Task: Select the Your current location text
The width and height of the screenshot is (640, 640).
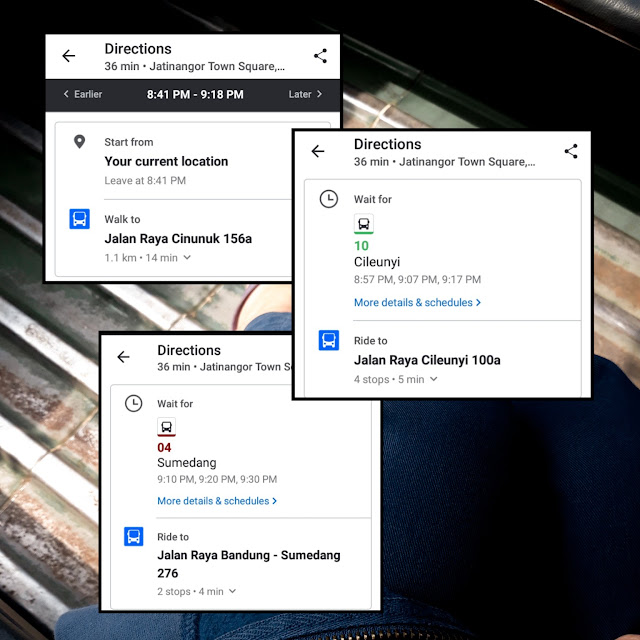Action: click(166, 162)
